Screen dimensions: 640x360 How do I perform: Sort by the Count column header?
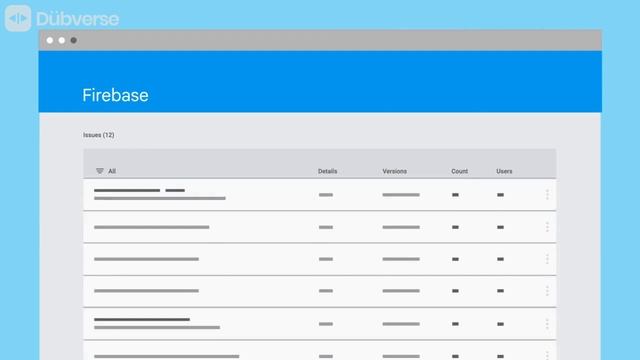tap(459, 171)
